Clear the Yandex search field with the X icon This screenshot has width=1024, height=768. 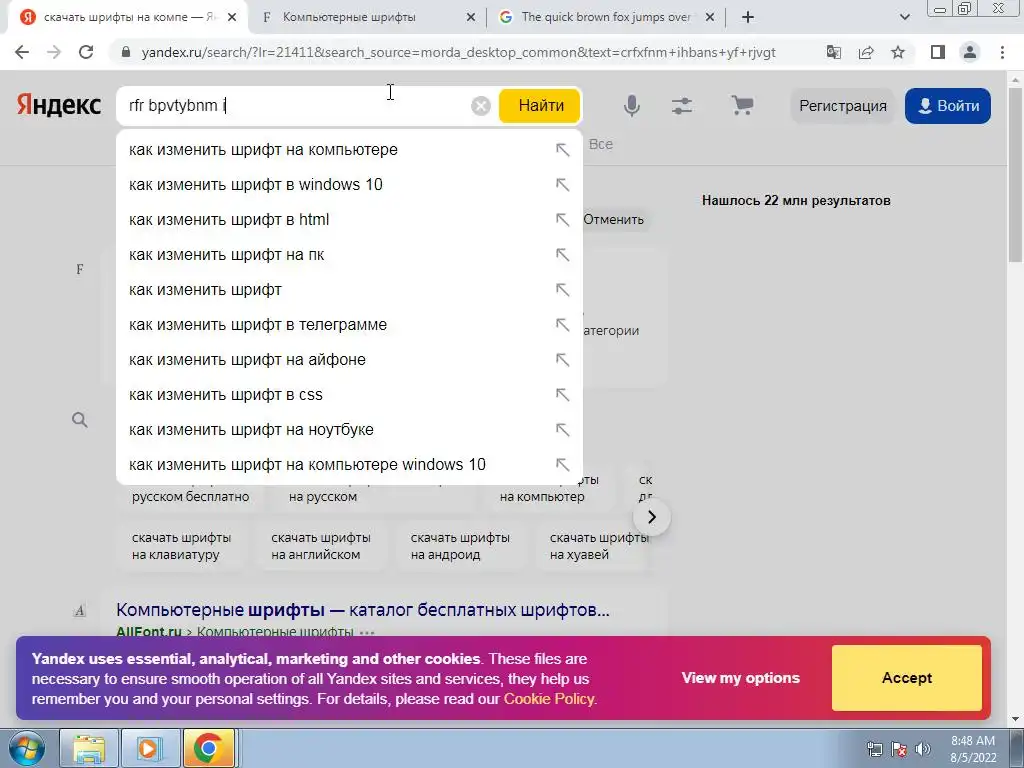(x=481, y=106)
